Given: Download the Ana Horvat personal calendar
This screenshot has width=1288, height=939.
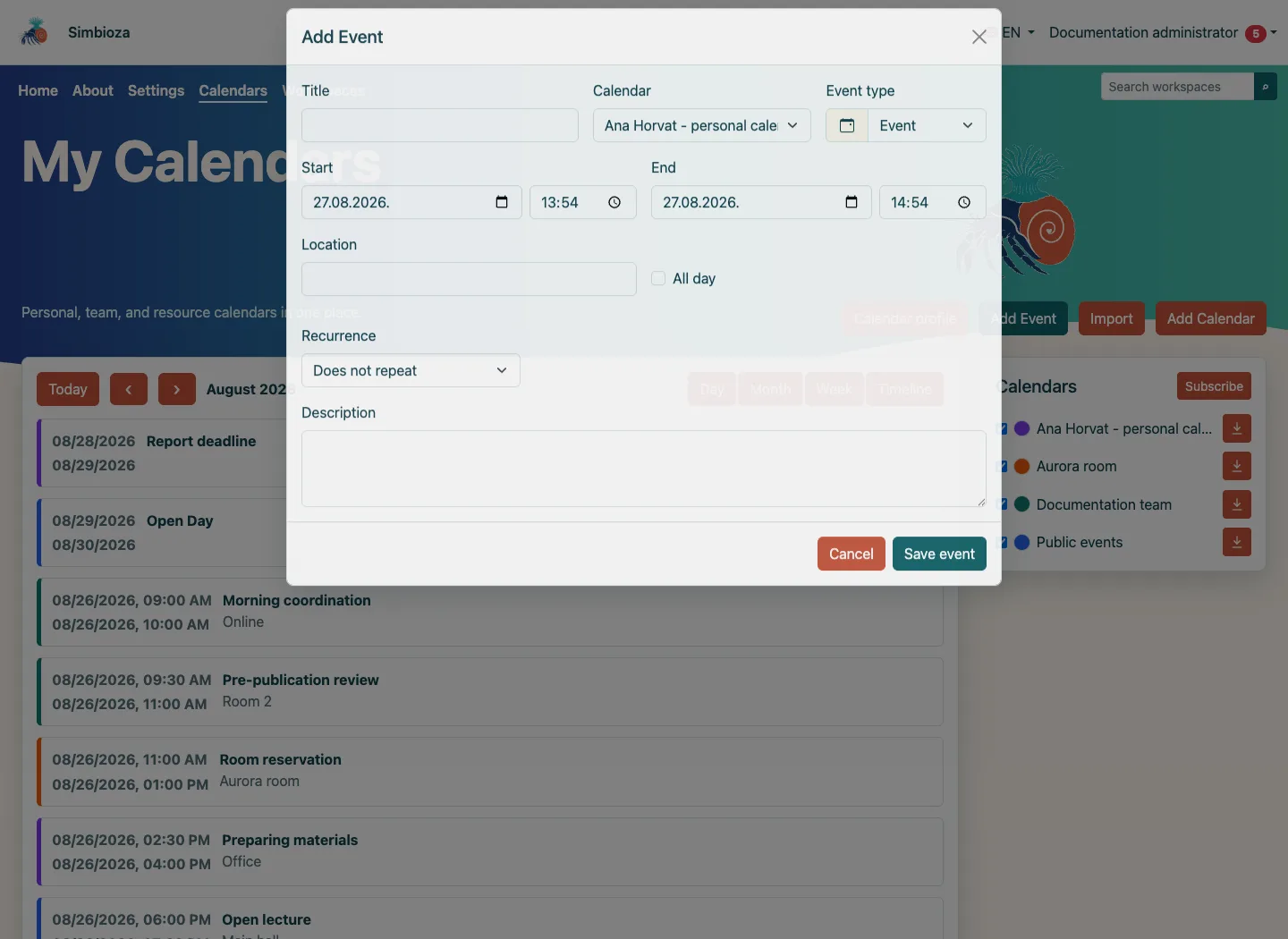Looking at the screenshot, I should click(x=1237, y=428).
